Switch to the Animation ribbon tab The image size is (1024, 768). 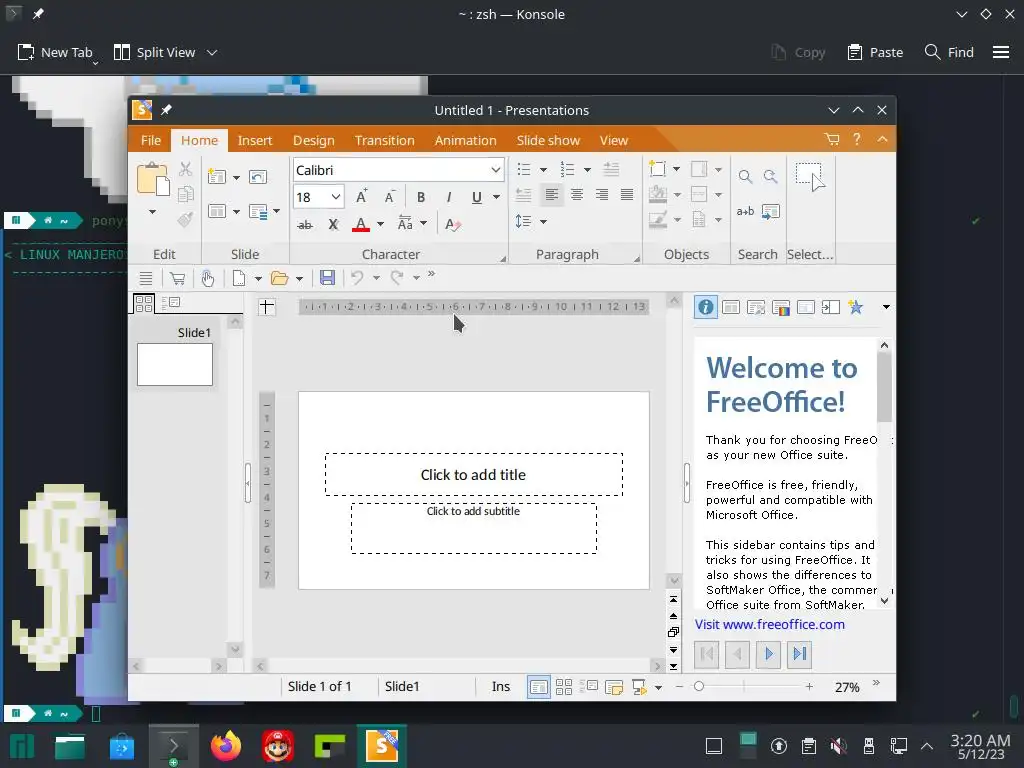click(x=466, y=140)
